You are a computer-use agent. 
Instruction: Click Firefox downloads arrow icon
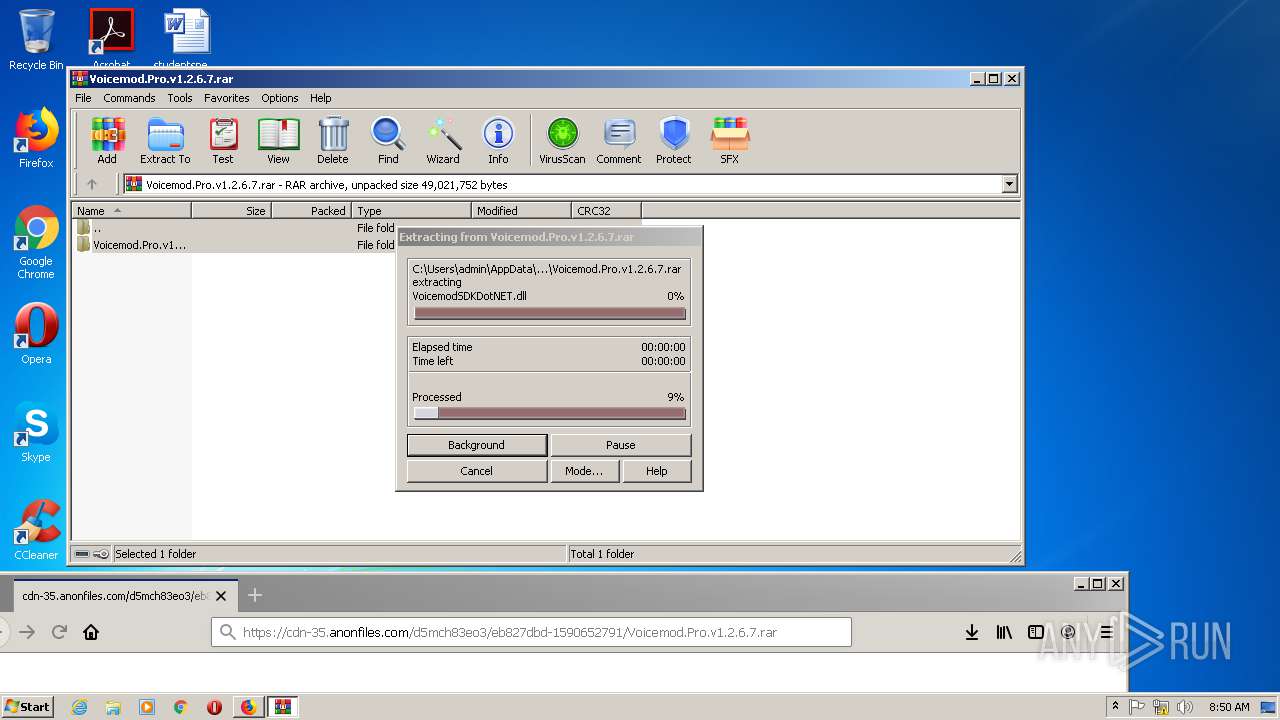pyautogui.click(x=971, y=632)
